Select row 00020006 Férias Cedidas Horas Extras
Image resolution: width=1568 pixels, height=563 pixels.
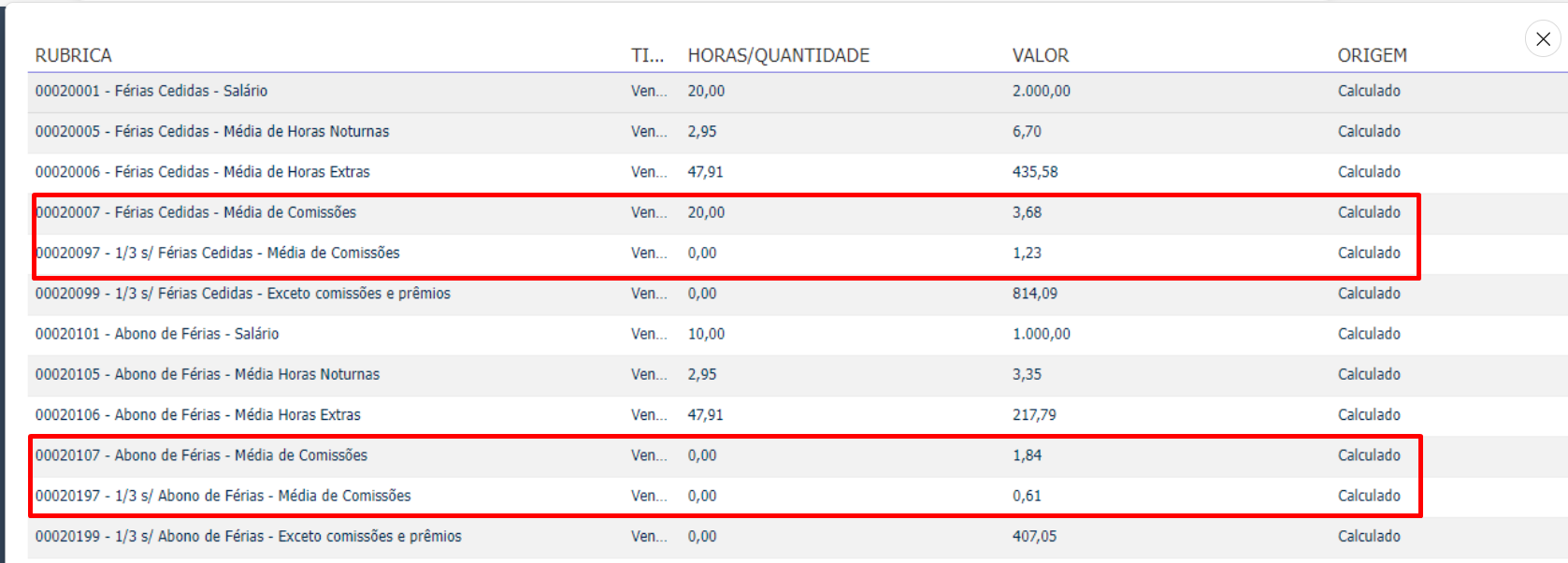798,172
